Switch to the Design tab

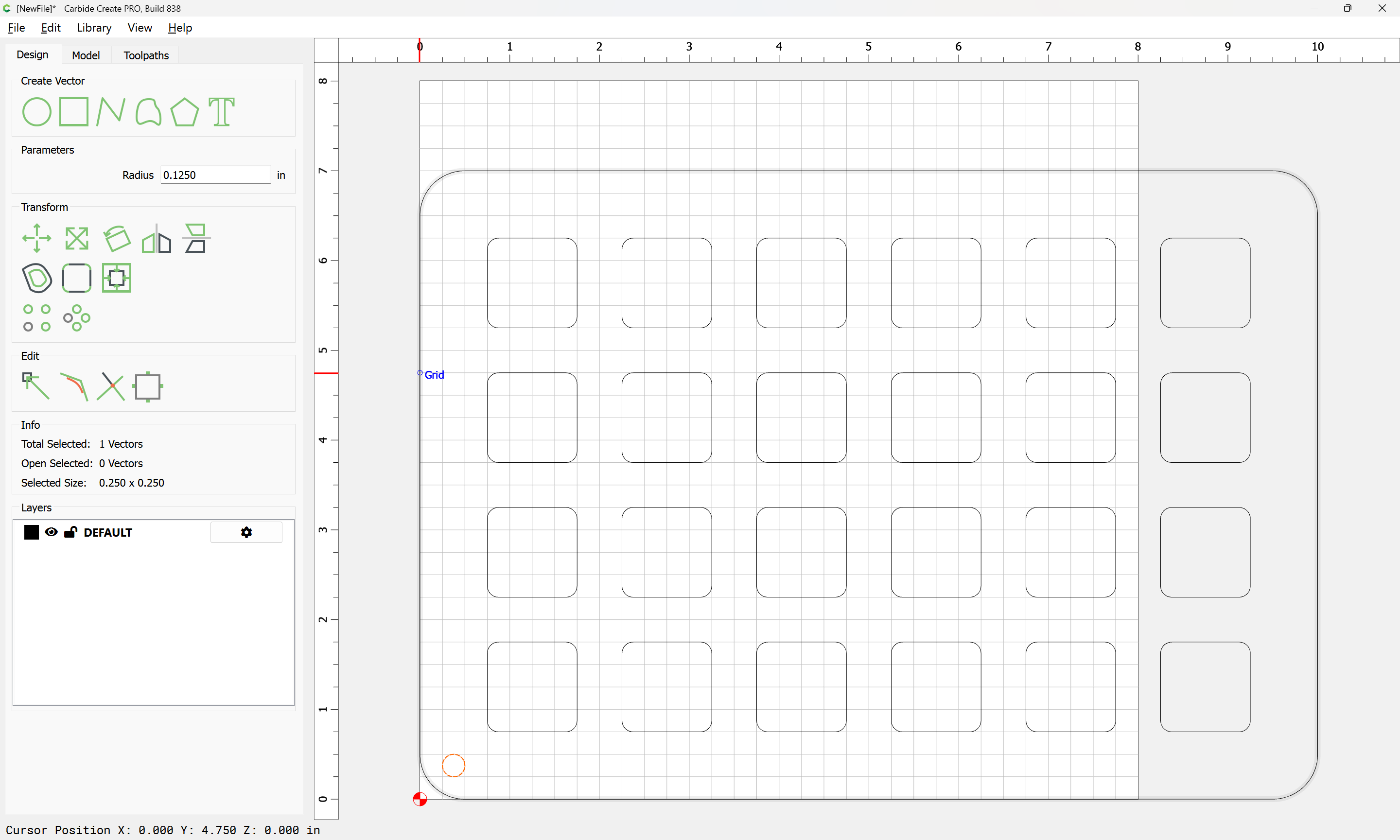point(32,55)
